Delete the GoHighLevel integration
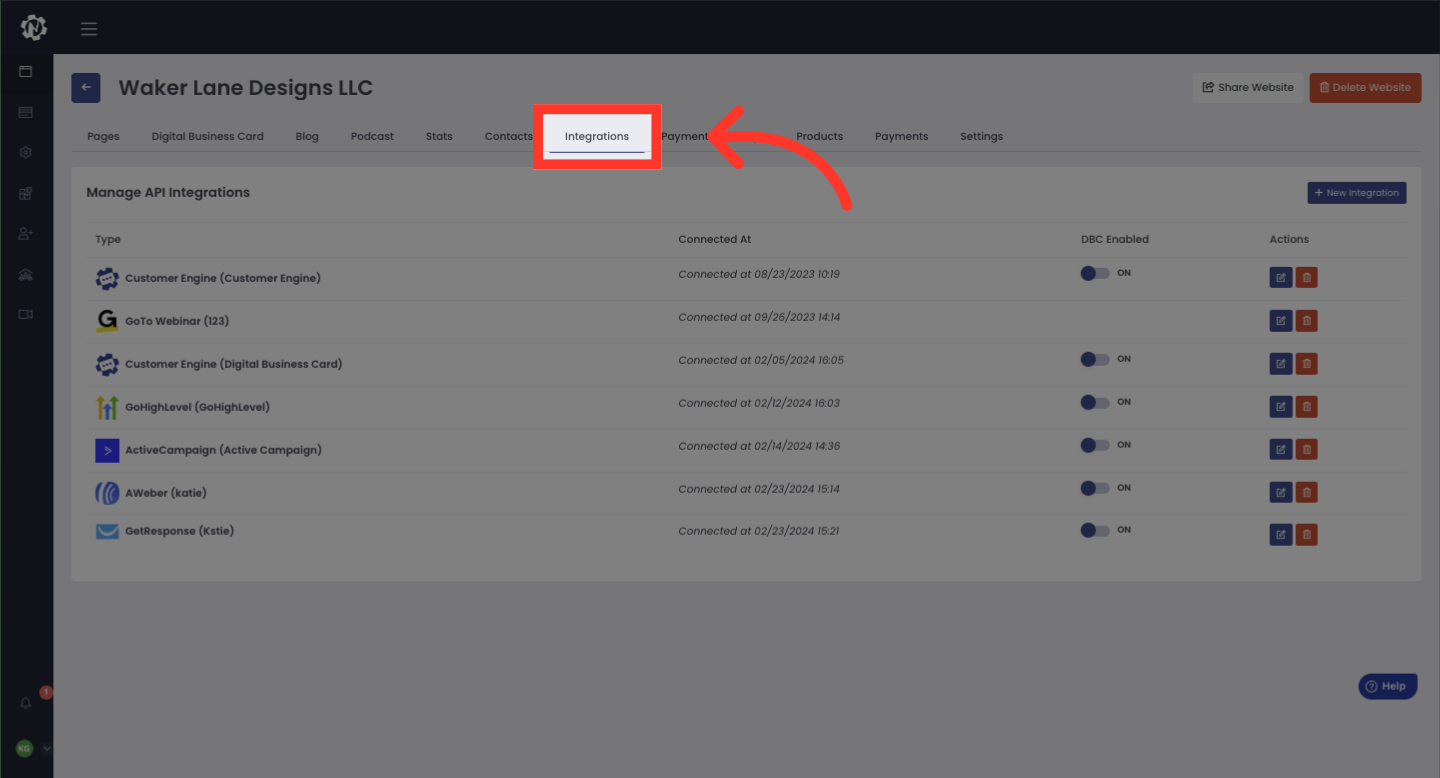Viewport: 1440px width, 778px height. 1306,407
